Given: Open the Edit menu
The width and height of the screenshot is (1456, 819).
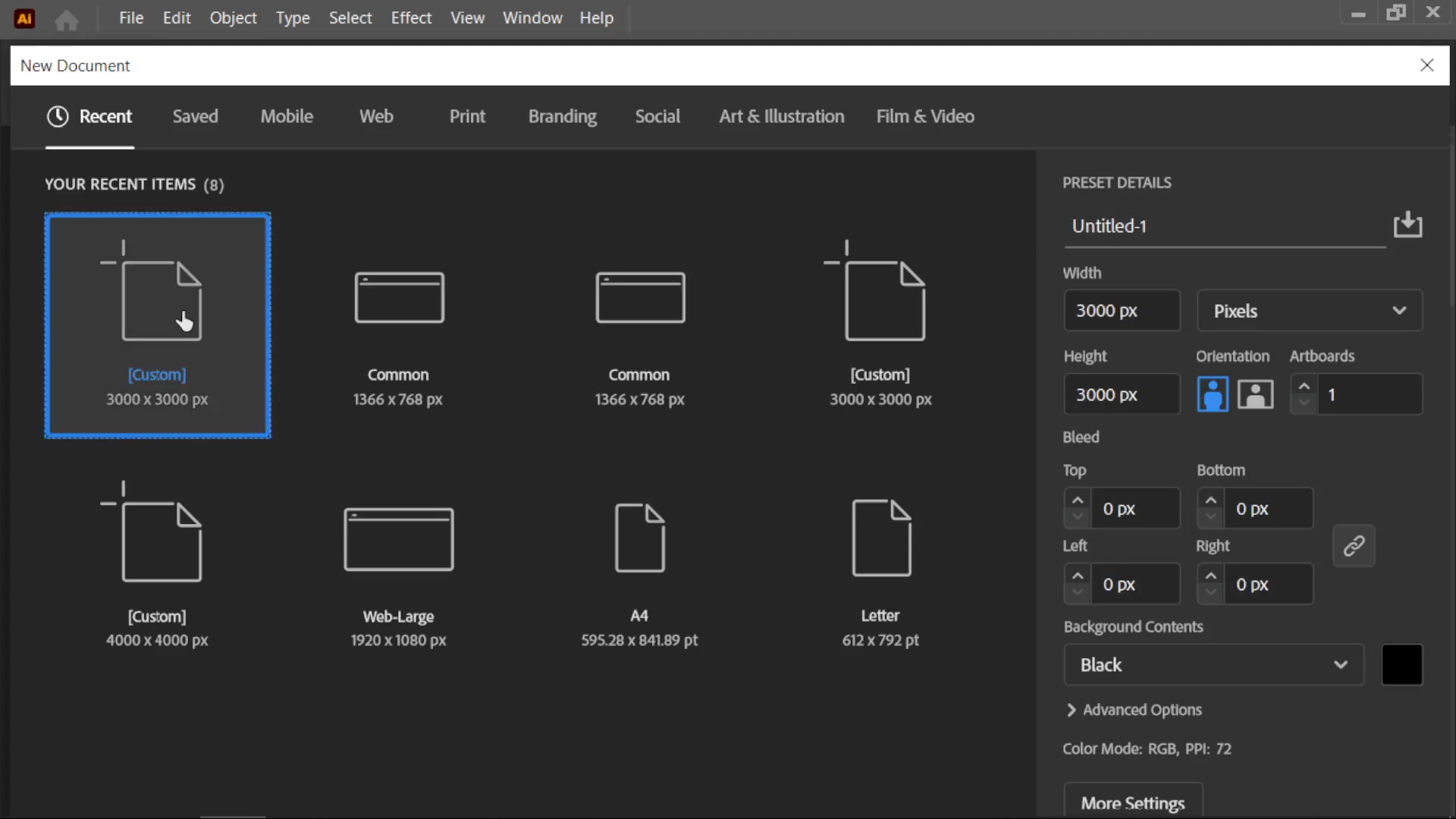Looking at the screenshot, I should point(177,17).
